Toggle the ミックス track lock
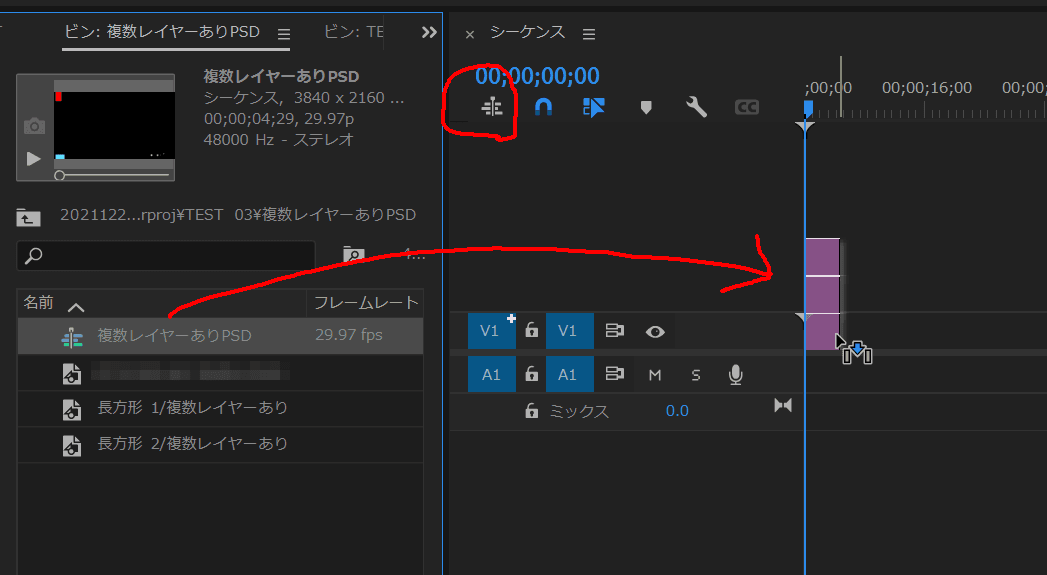This screenshot has height=575, width=1047. click(x=532, y=410)
